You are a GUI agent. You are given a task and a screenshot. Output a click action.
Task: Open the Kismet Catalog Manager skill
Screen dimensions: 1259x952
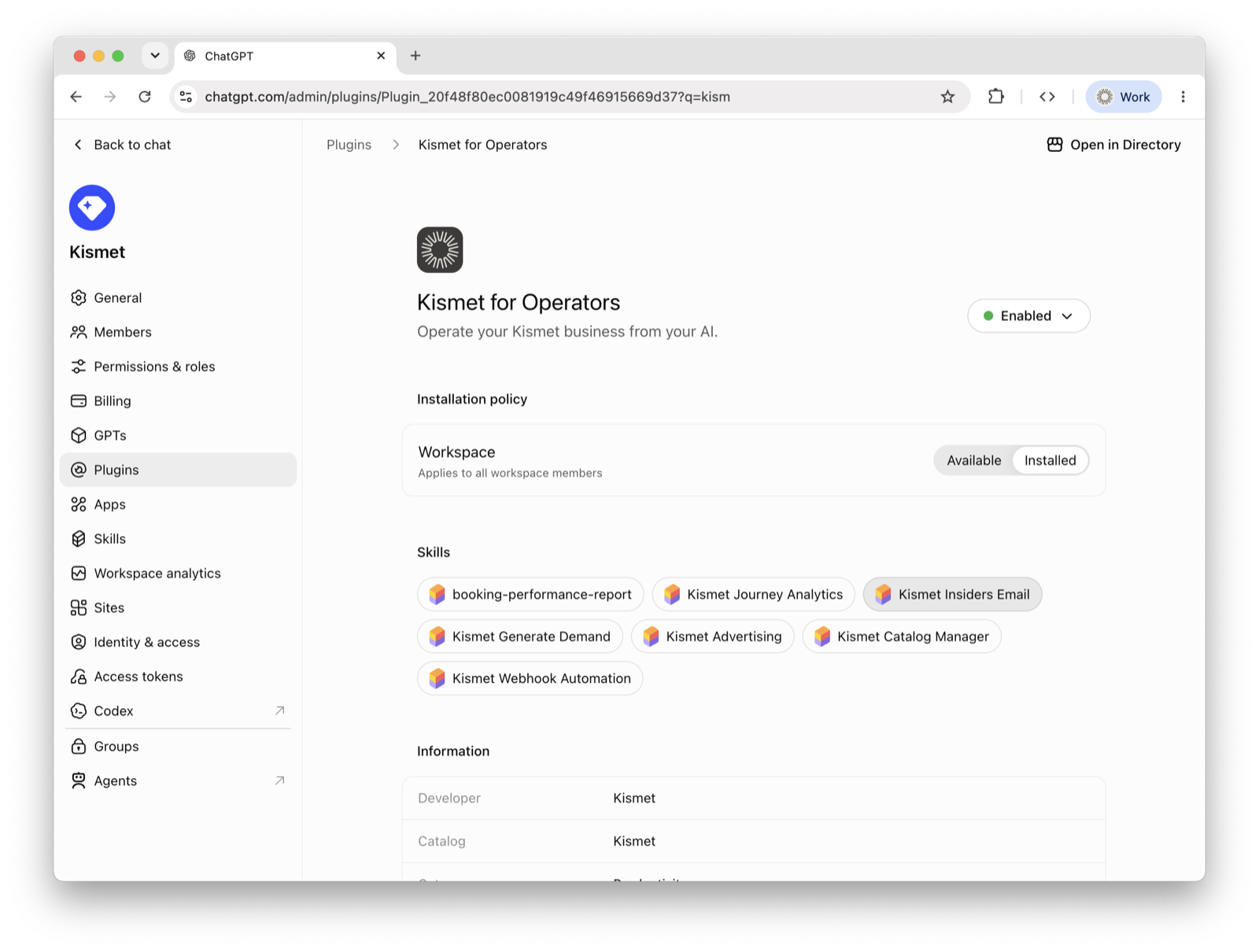pos(902,637)
